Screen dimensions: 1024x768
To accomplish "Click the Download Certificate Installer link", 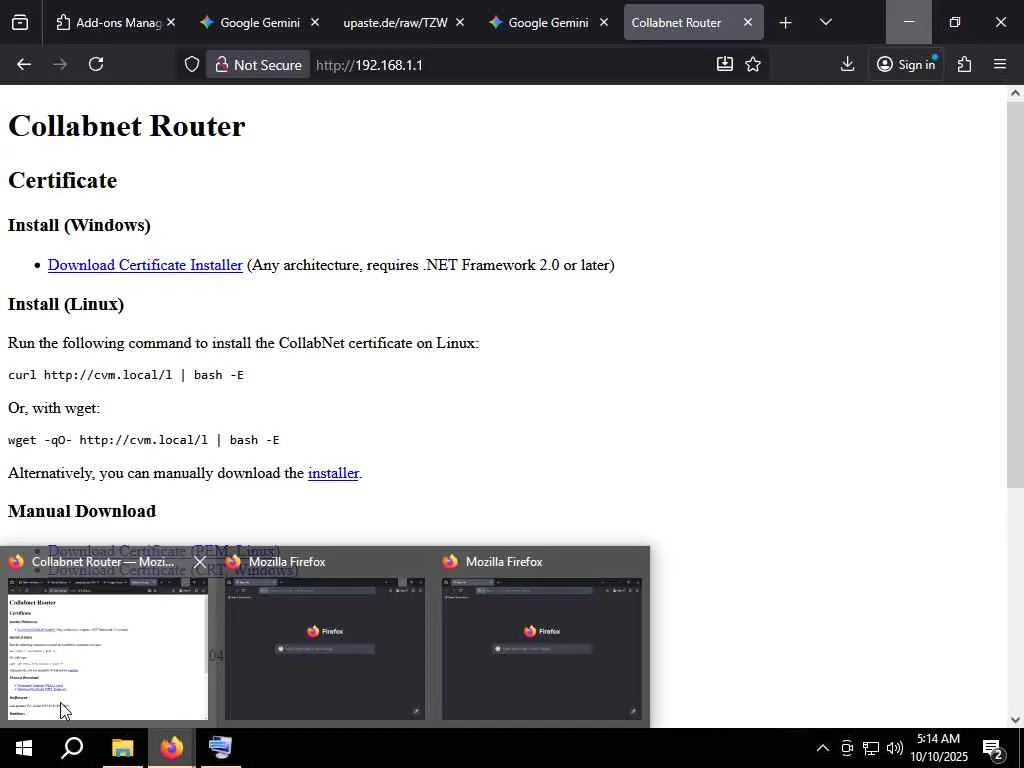I will click(145, 264).
